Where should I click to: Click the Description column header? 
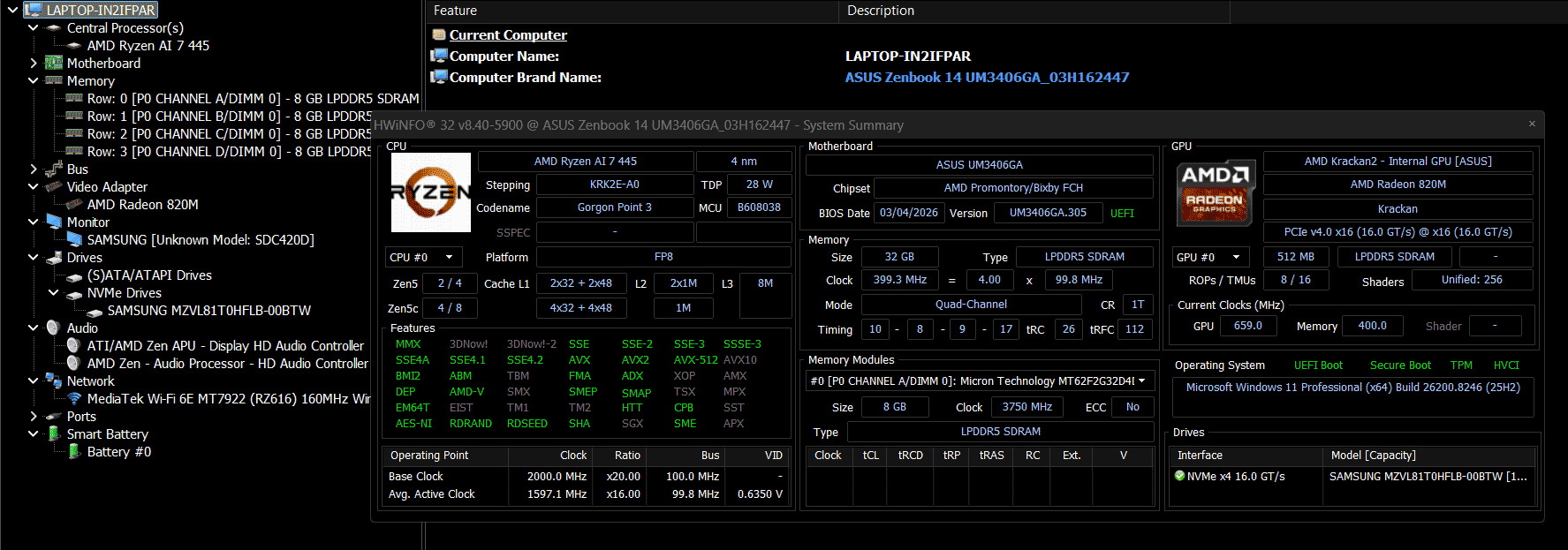click(1033, 11)
